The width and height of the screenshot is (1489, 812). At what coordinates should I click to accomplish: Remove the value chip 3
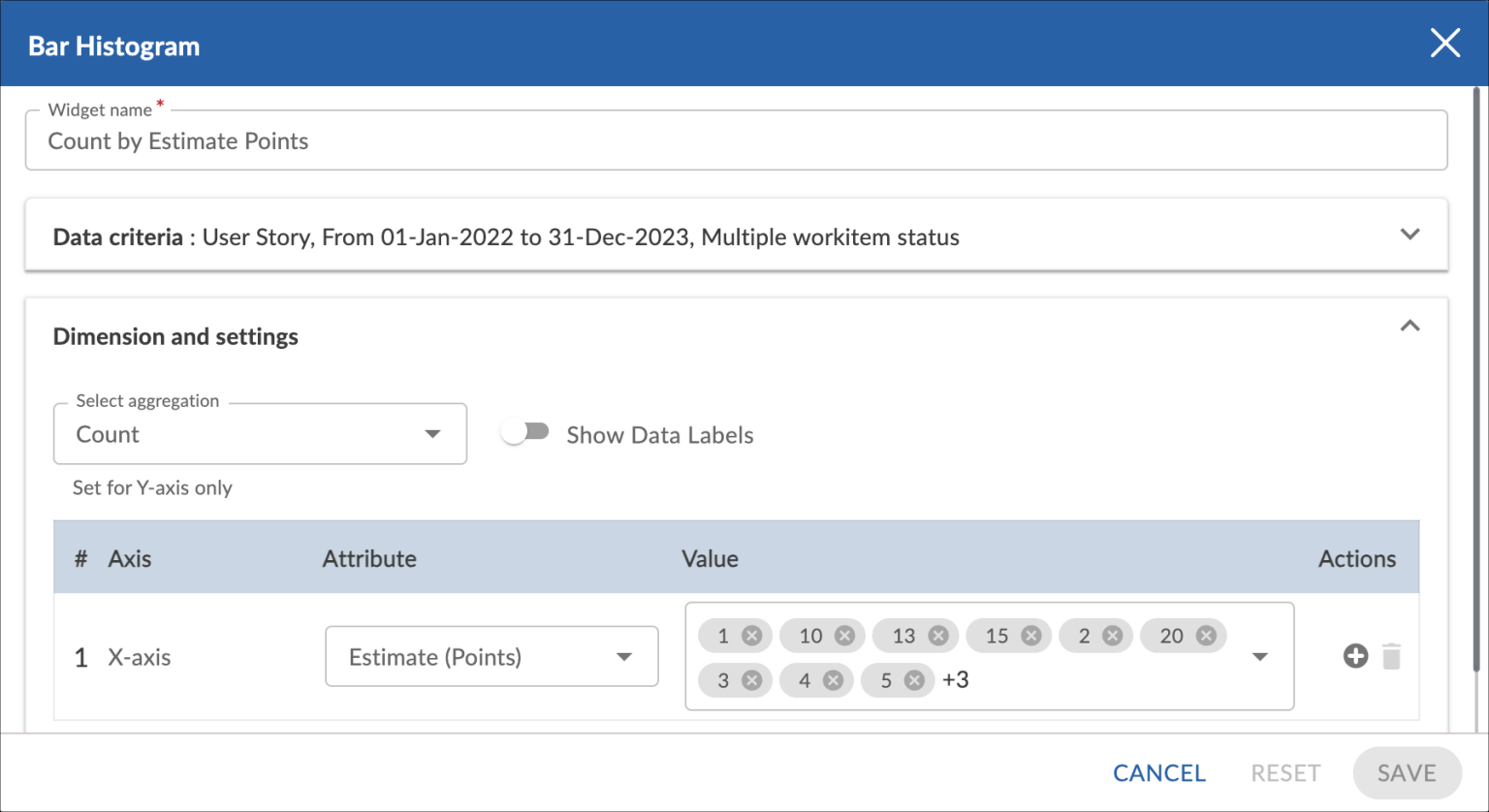tap(751, 680)
